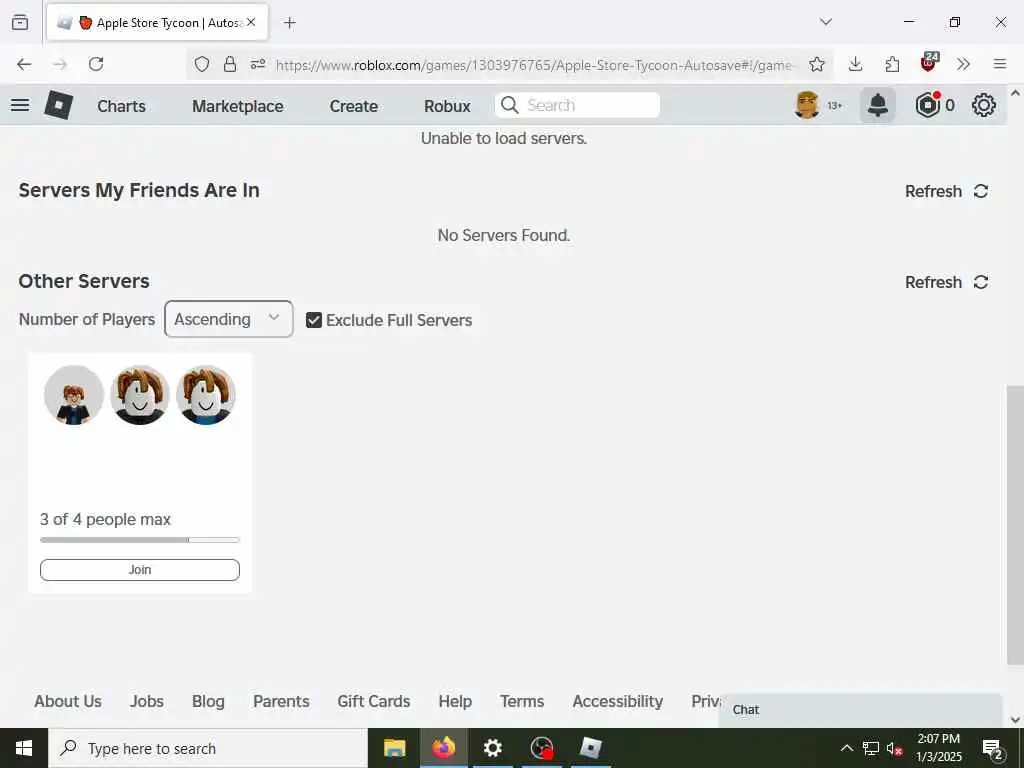
Task: Open the Windows Start menu
Action: [24, 748]
